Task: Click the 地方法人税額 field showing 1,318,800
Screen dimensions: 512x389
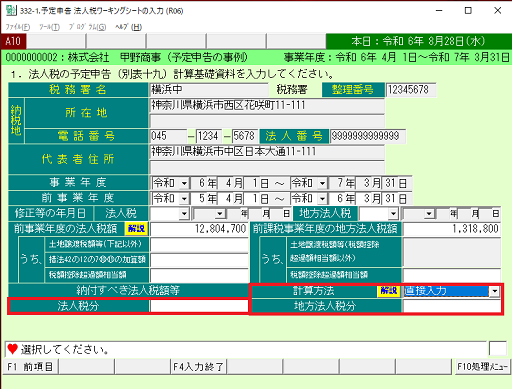Action: click(x=452, y=229)
